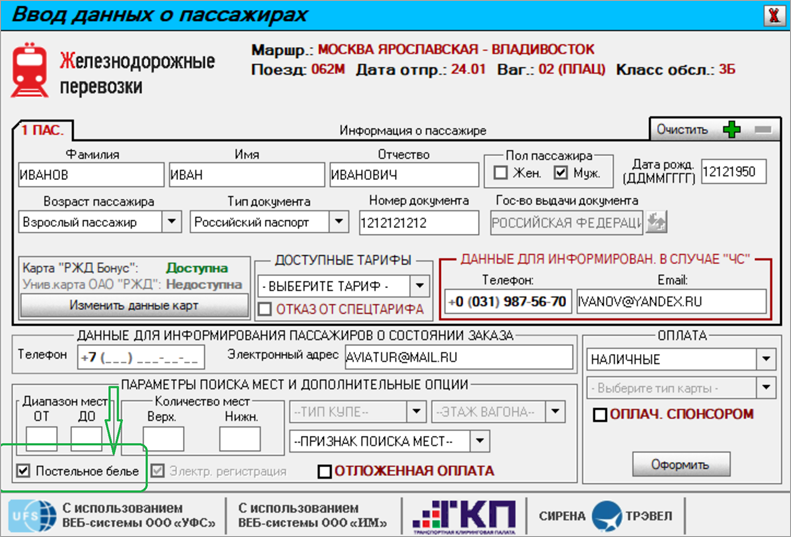This screenshot has width=791, height=537.
Task: Click the order status Телефон +7 field
Action: [x=141, y=357]
